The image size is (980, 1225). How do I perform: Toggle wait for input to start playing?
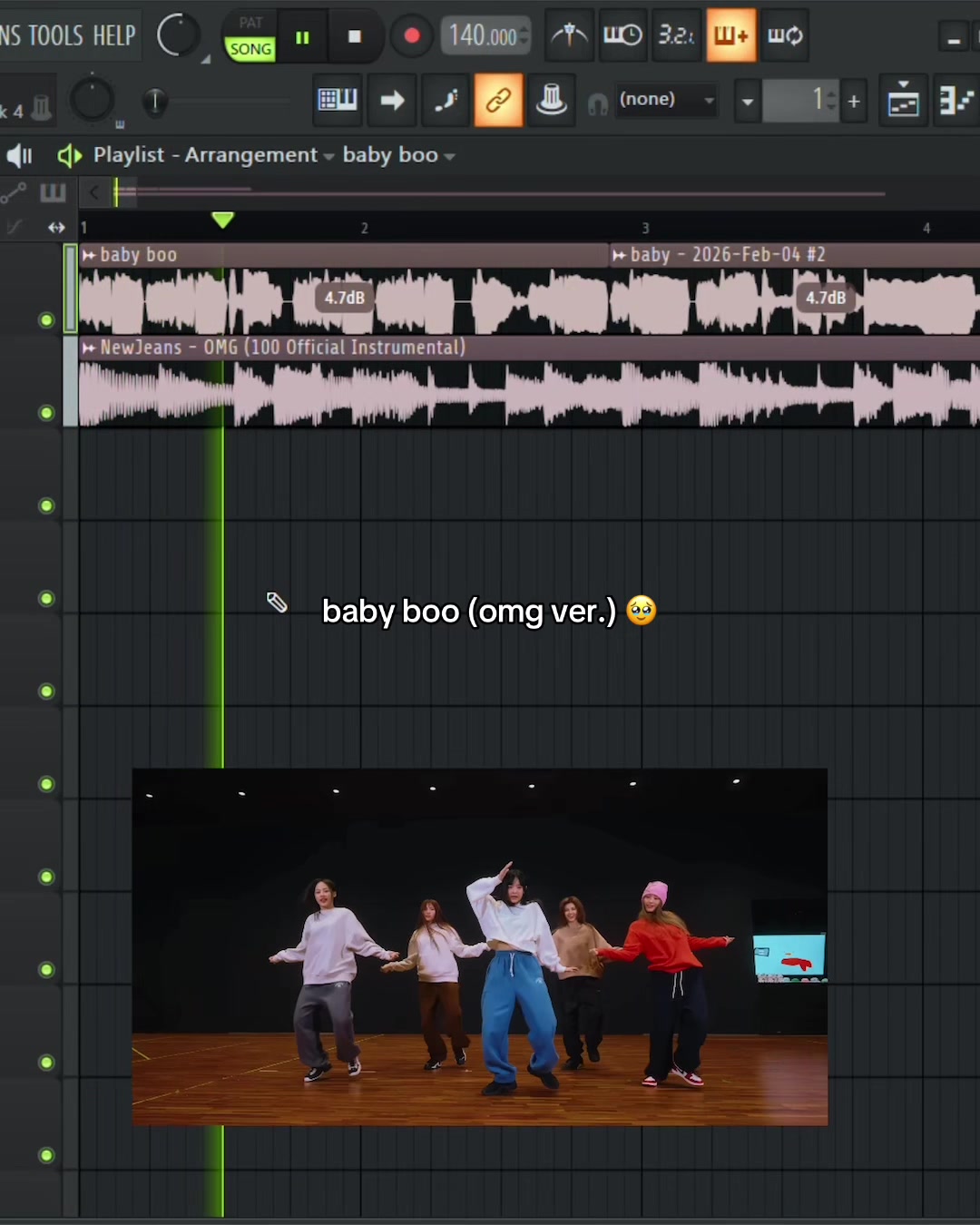pos(622,35)
